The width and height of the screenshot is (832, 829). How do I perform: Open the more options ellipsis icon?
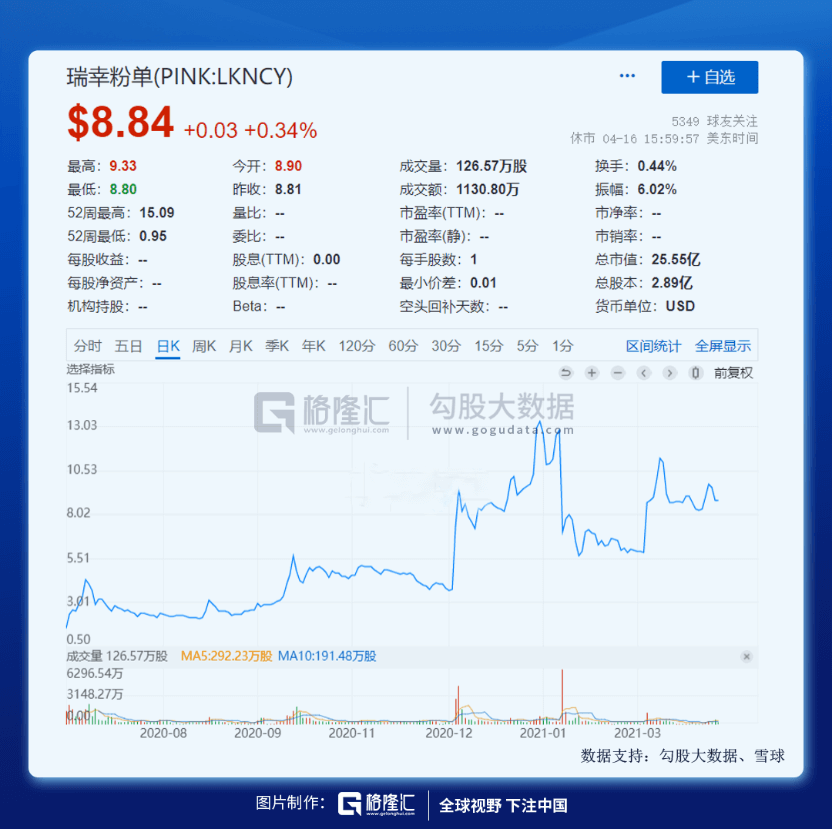click(627, 74)
